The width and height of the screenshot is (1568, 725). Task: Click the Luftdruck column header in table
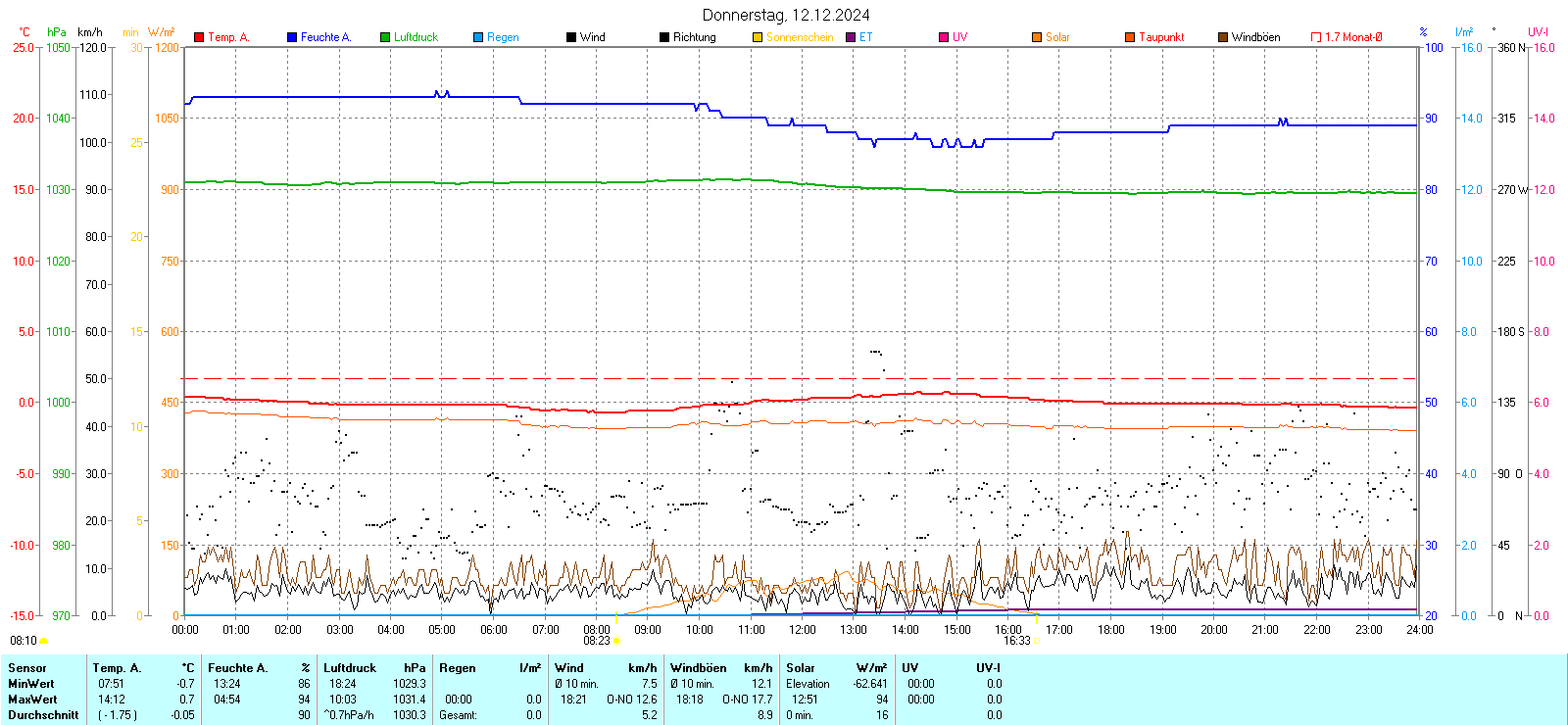350,668
